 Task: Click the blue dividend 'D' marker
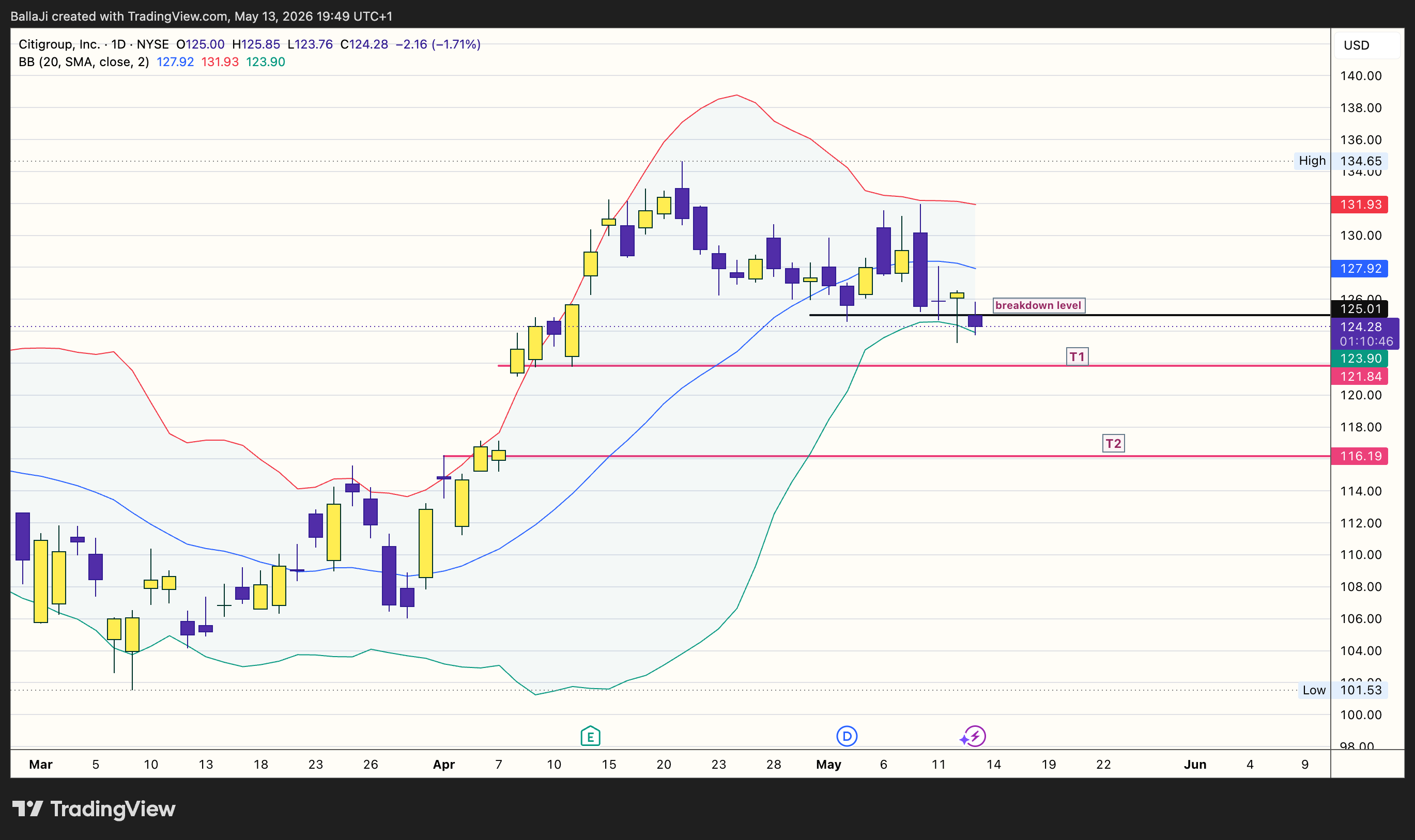point(847,736)
